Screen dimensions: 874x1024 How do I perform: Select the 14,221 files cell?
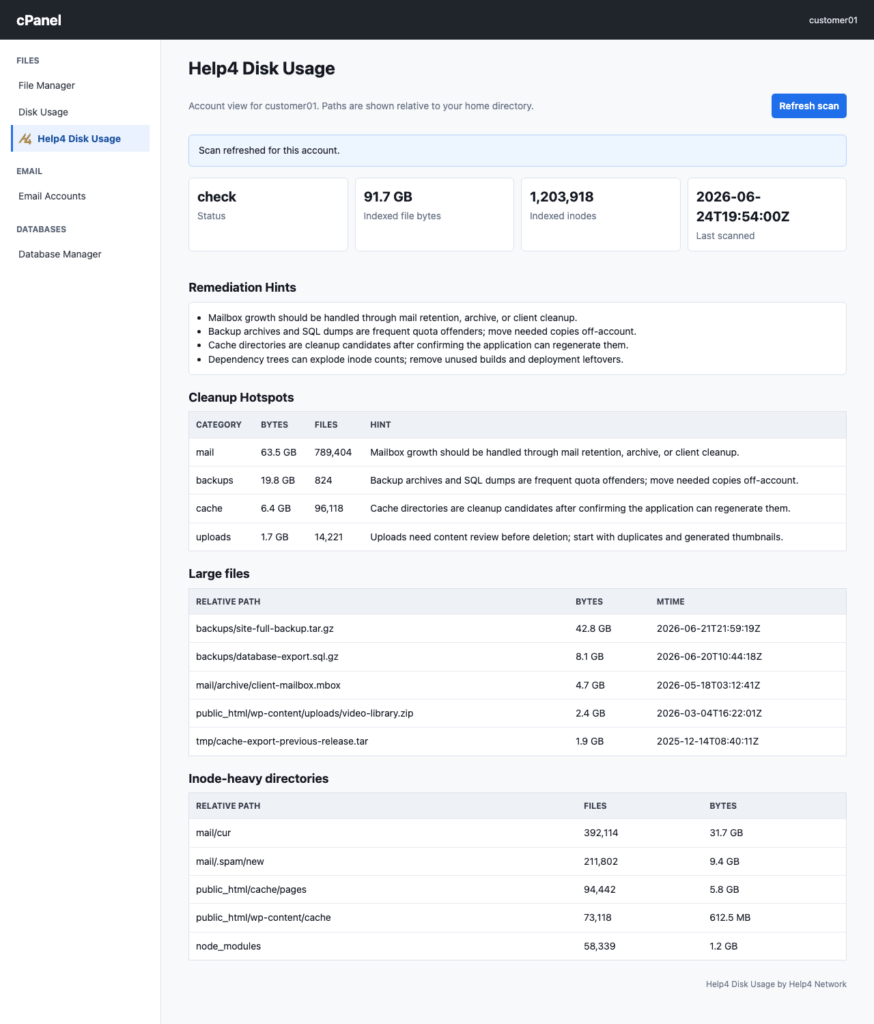point(329,537)
